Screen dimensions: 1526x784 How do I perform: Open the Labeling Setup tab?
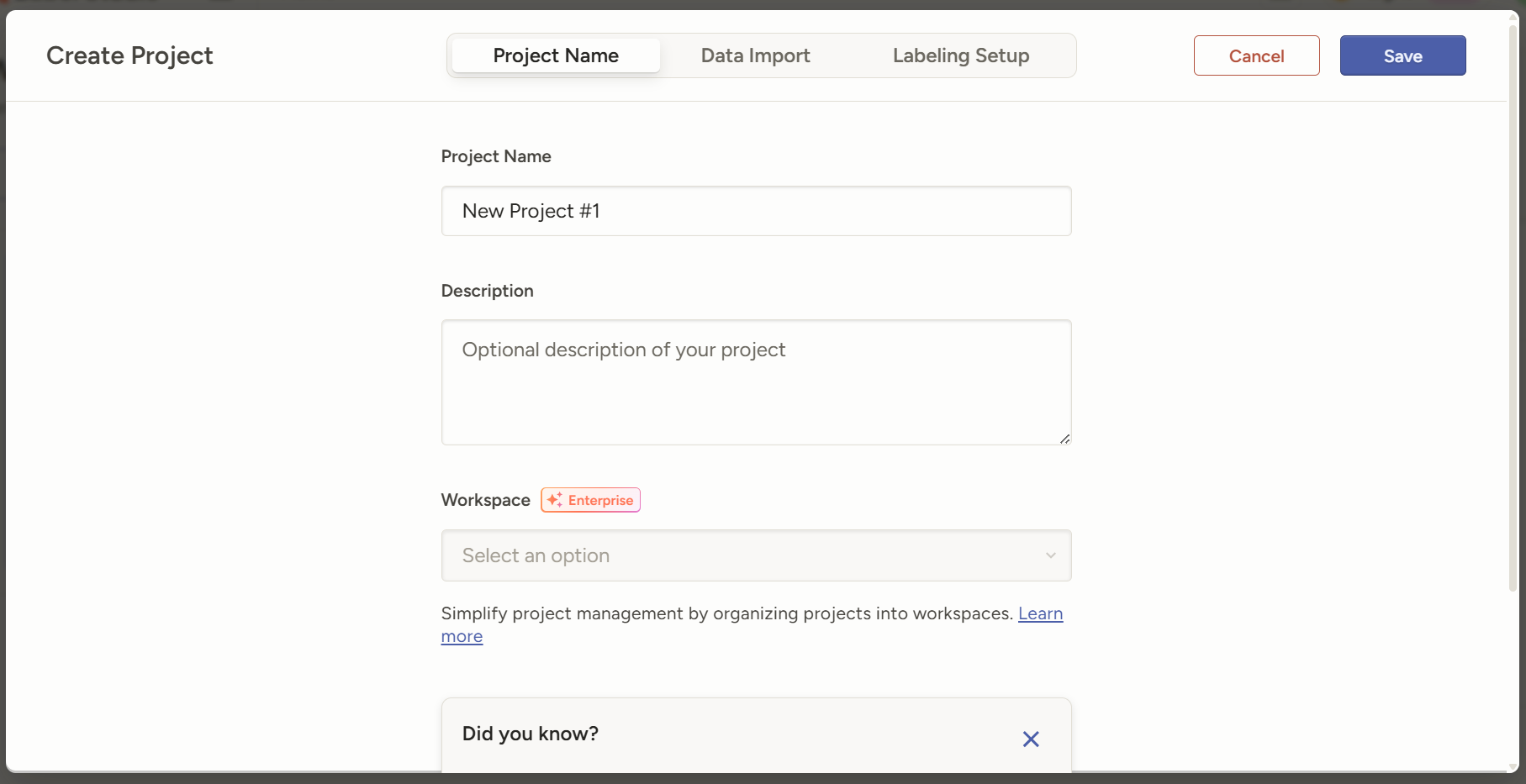pos(960,55)
